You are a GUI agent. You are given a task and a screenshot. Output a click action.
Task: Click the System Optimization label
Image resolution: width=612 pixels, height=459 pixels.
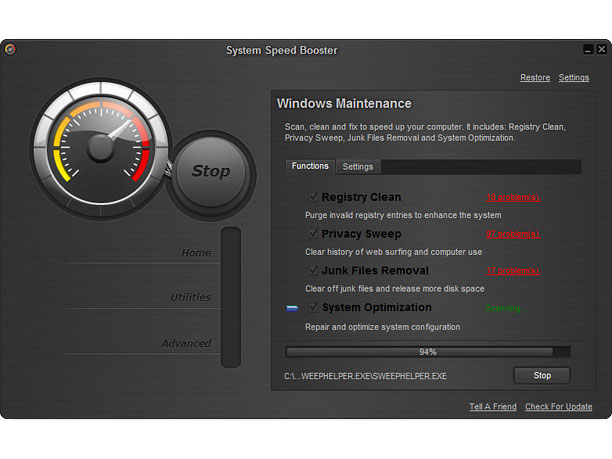(377, 308)
